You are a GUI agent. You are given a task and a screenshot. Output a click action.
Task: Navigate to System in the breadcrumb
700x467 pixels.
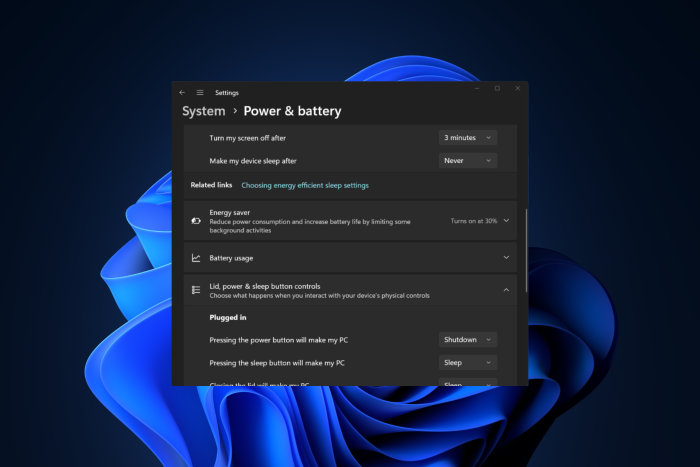pos(204,111)
